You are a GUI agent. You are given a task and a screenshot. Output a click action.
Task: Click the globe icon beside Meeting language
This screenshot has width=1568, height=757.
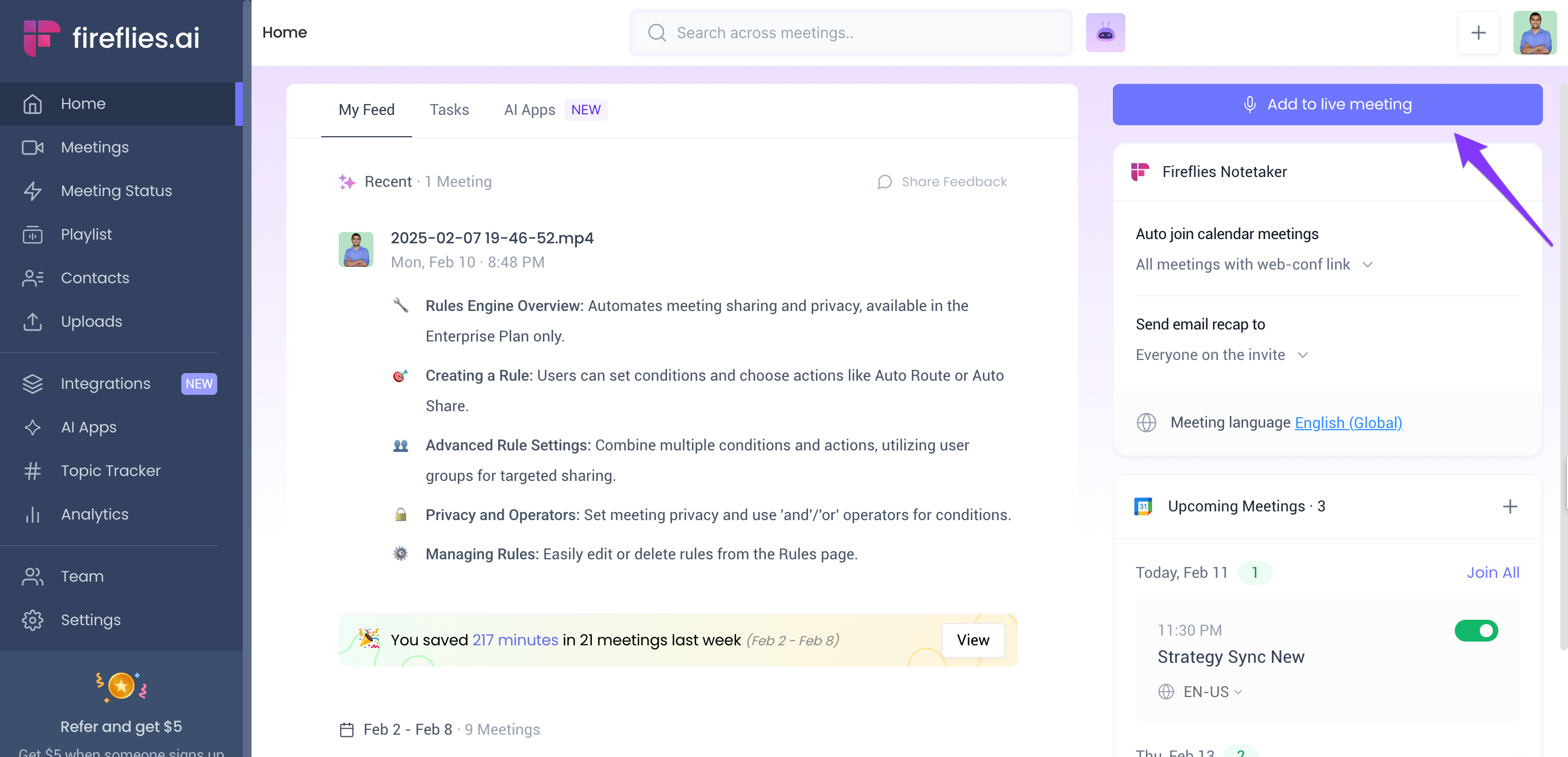click(x=1146, y=423)
